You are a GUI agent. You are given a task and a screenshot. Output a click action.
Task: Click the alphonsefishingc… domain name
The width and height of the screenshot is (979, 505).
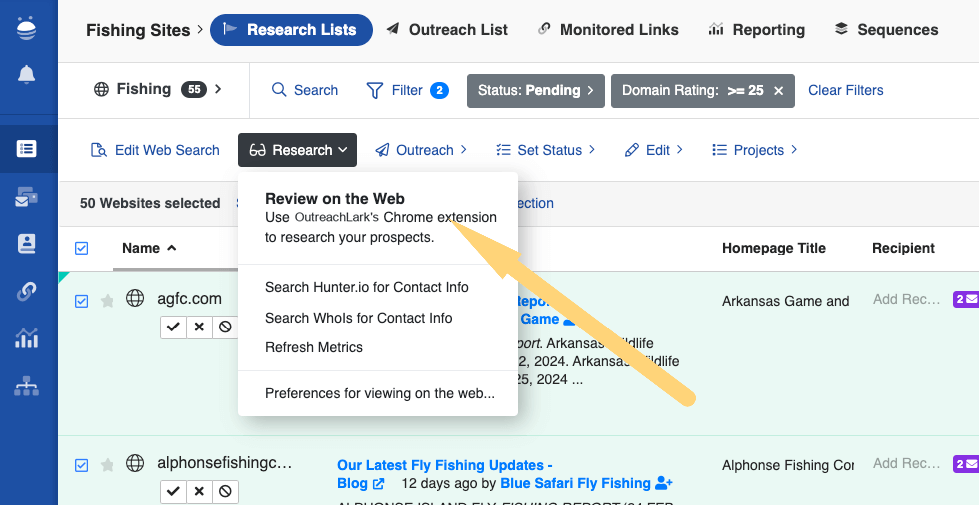(225, 463)
